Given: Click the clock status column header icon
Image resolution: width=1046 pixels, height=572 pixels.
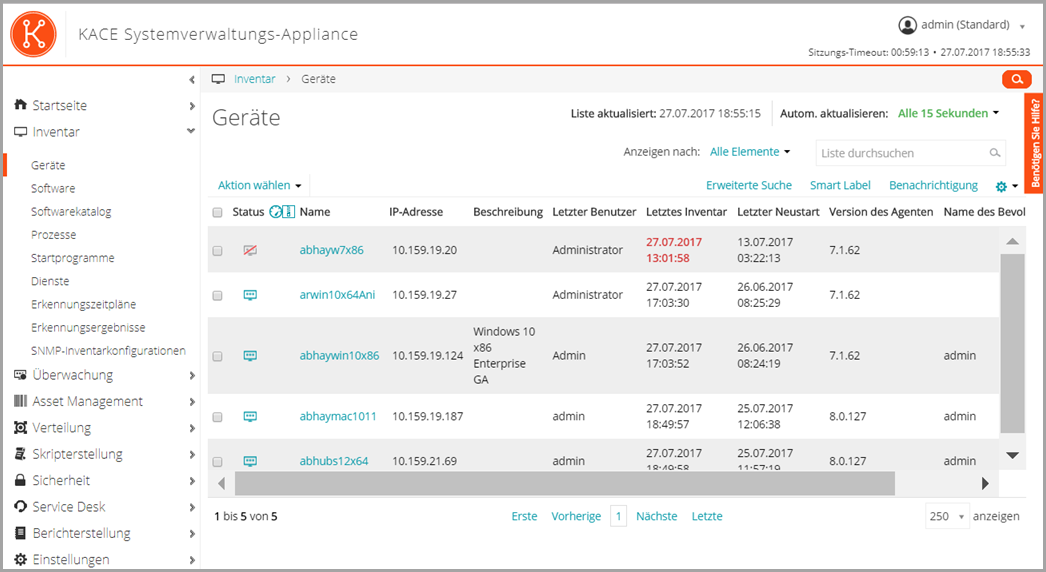Looking at the screenshot, I should (x=275, y=212).
